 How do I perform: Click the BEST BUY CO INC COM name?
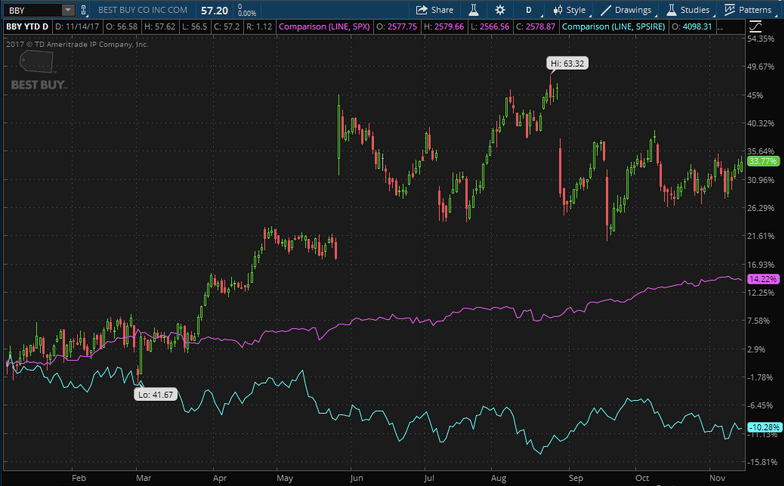[142, 10]
